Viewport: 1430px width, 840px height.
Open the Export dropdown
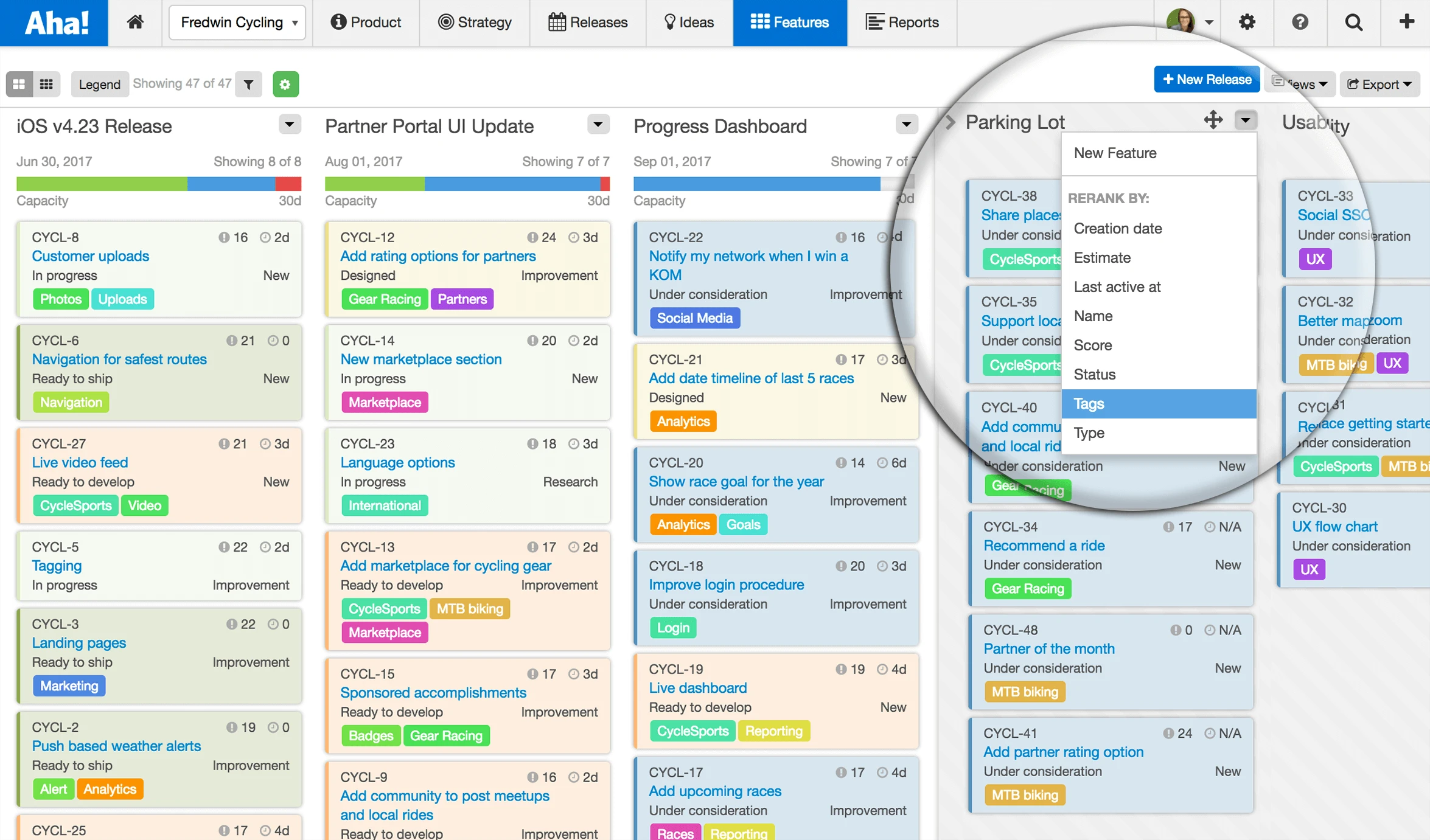1379,85
